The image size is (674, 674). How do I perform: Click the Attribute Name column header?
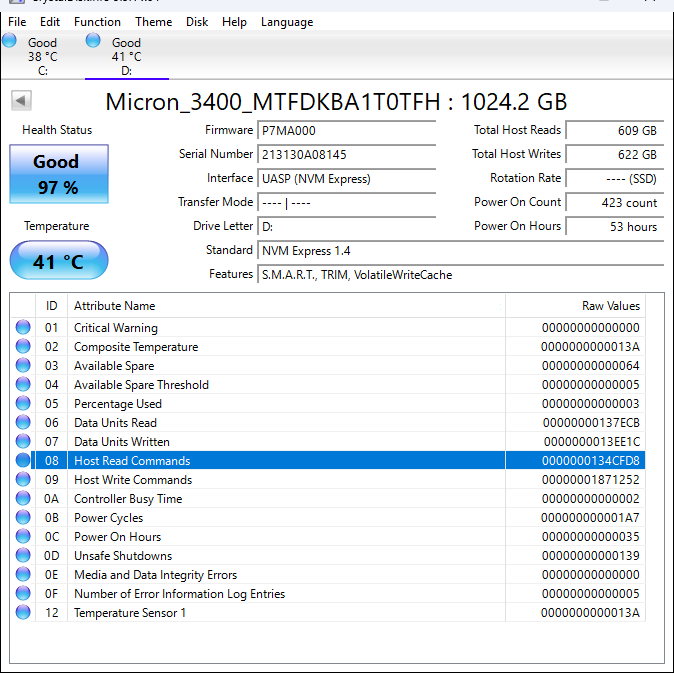pos(286,306)
